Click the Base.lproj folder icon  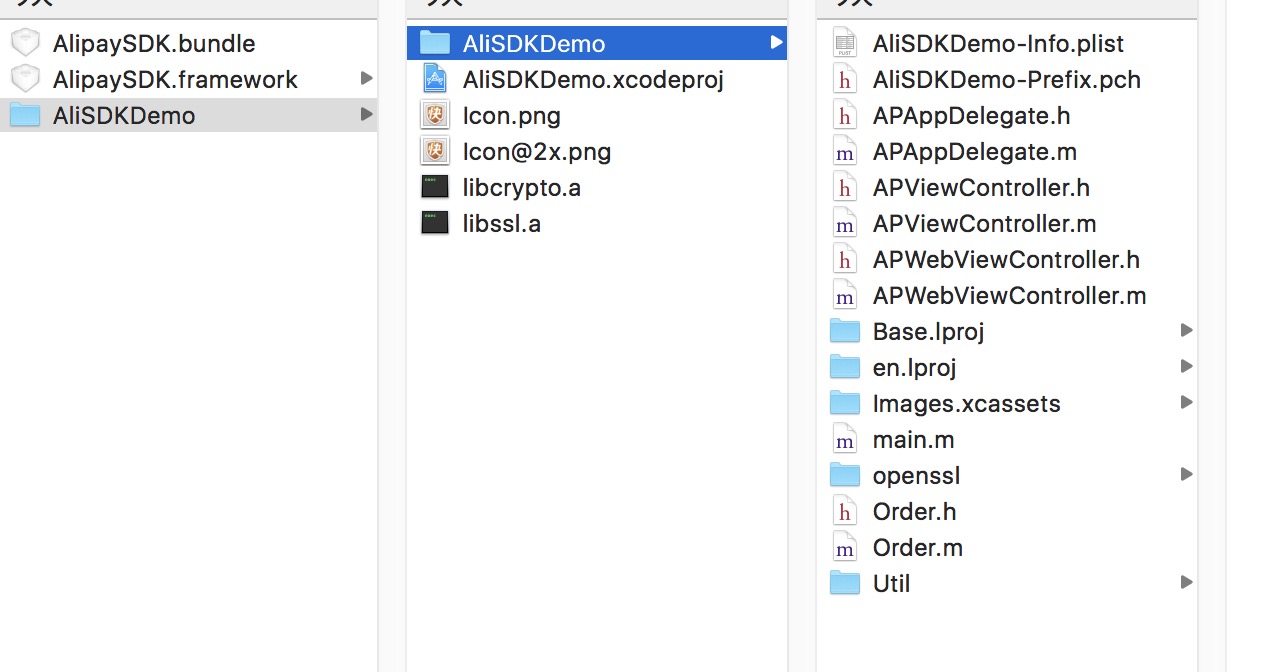(x=845, y=331)
